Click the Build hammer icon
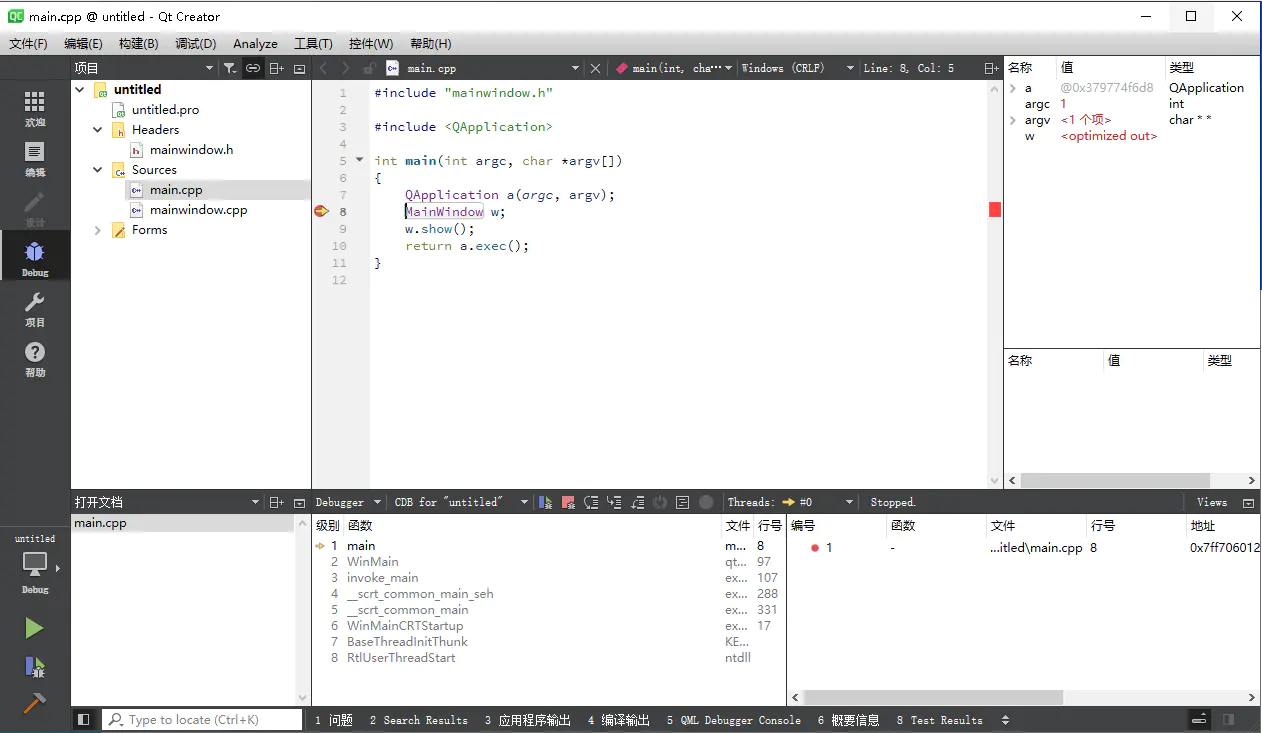 pos(34,703)
